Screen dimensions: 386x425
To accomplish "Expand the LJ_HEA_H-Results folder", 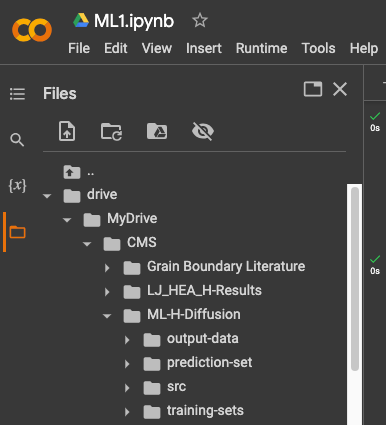I will click(x=107, y=292).
